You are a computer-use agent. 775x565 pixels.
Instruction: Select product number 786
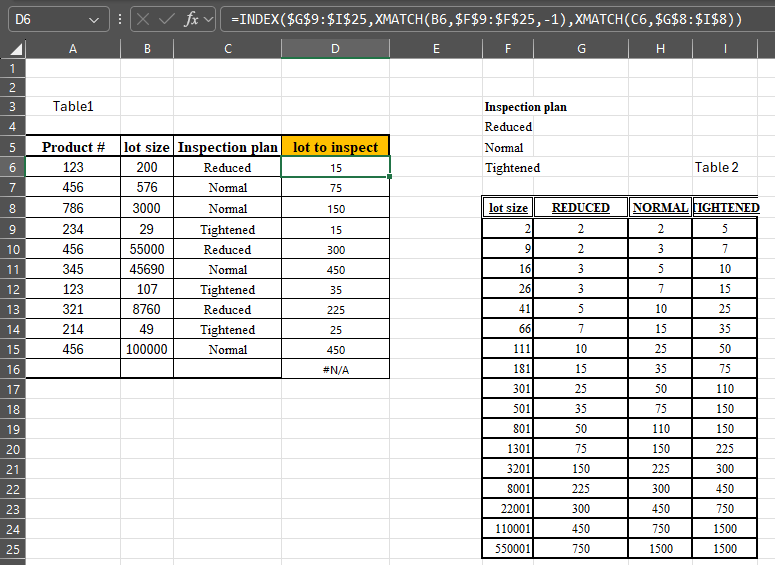tap(73, 208)
